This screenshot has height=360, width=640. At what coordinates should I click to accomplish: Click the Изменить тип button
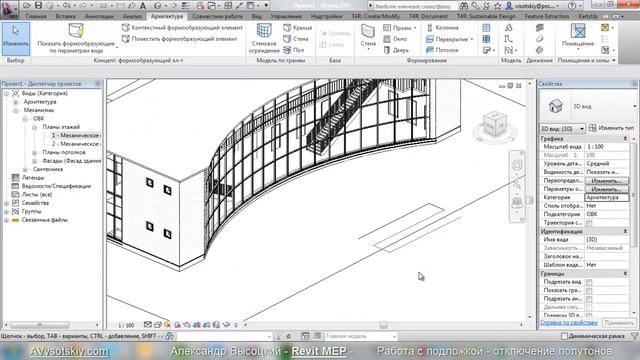tap(611, 128)
